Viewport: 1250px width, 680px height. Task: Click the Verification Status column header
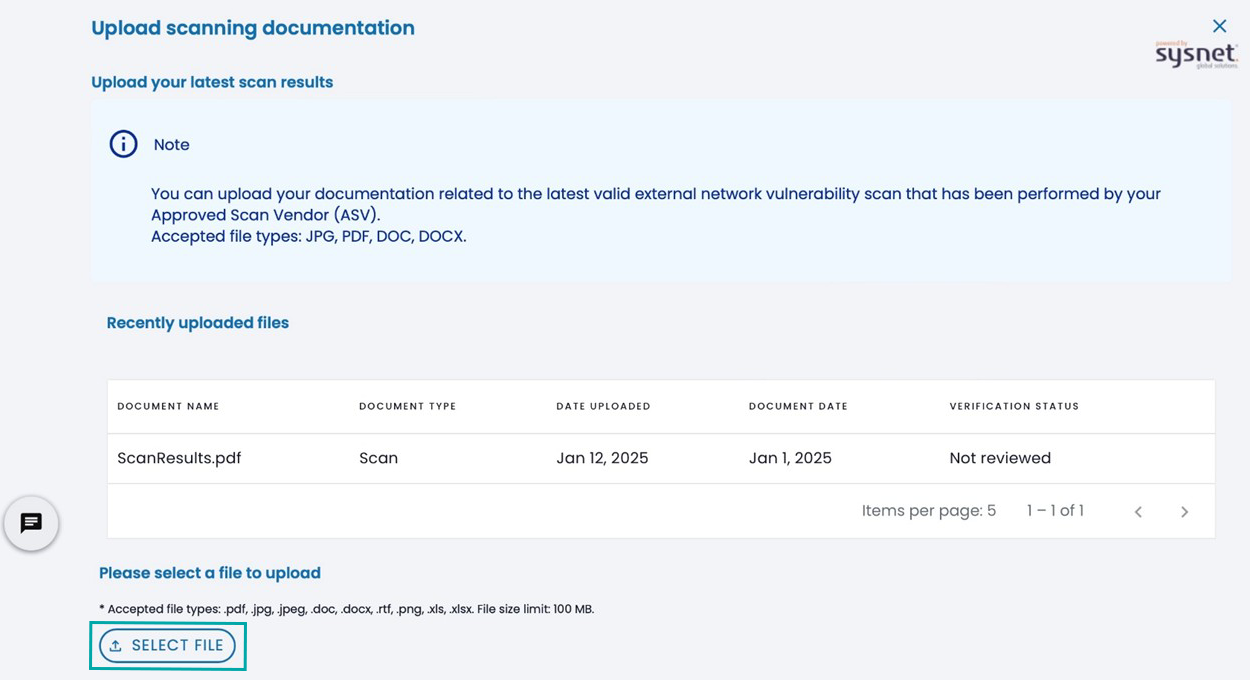[x=1014, y=406]
